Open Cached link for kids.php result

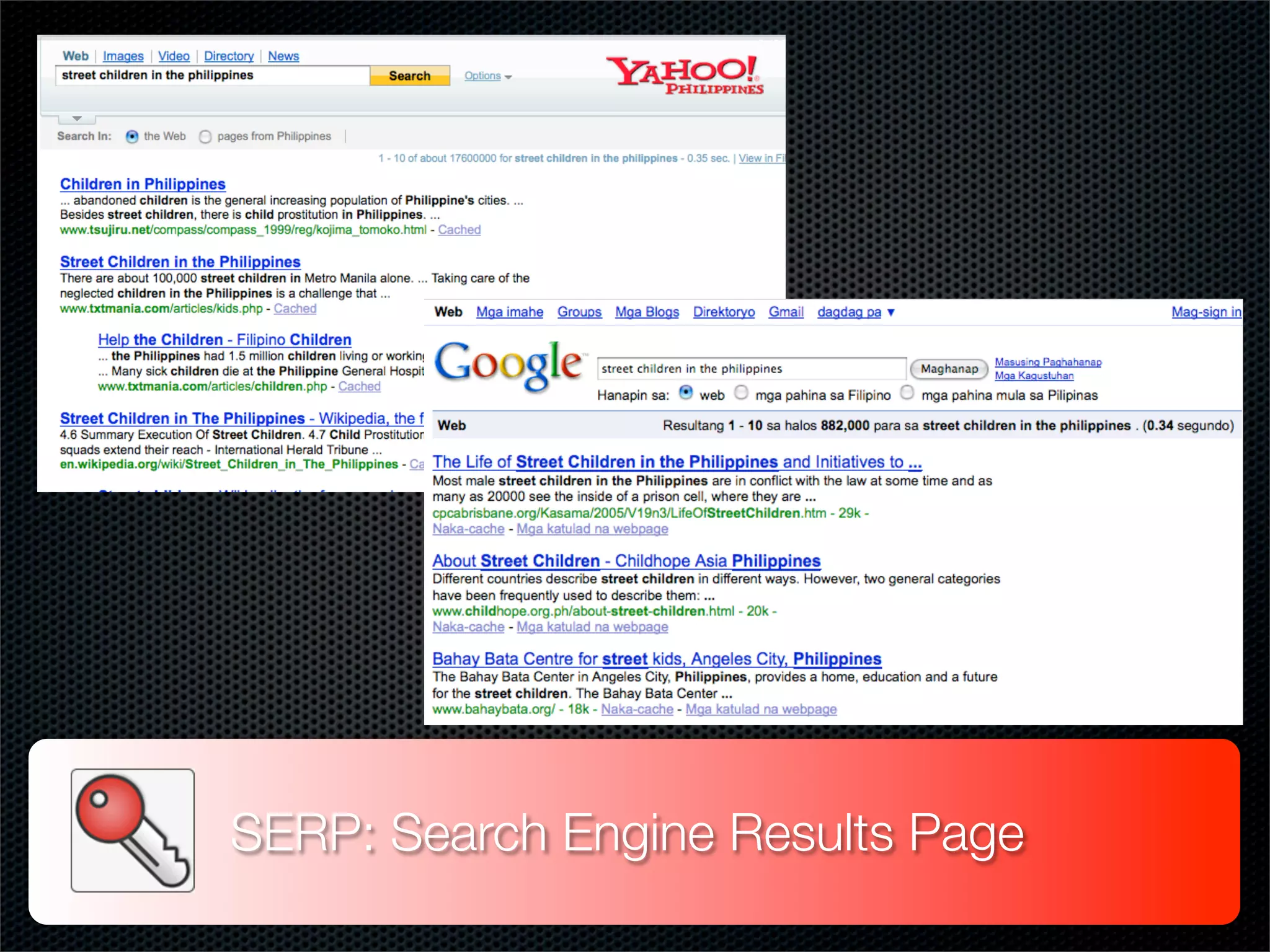click(x=295, y=309)
